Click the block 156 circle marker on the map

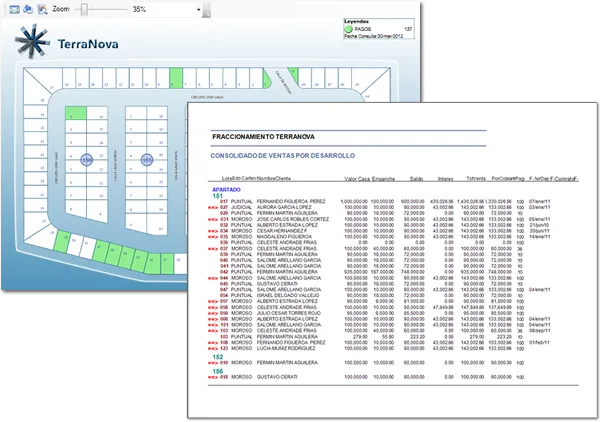[87, 160]
